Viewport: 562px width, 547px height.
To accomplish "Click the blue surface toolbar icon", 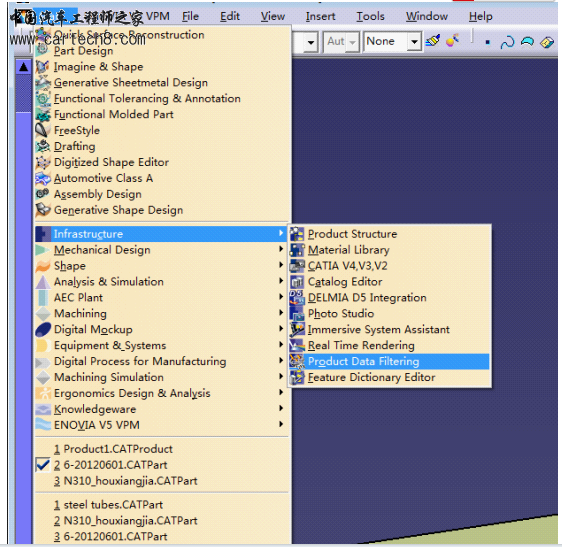I will tap(527, 42).
